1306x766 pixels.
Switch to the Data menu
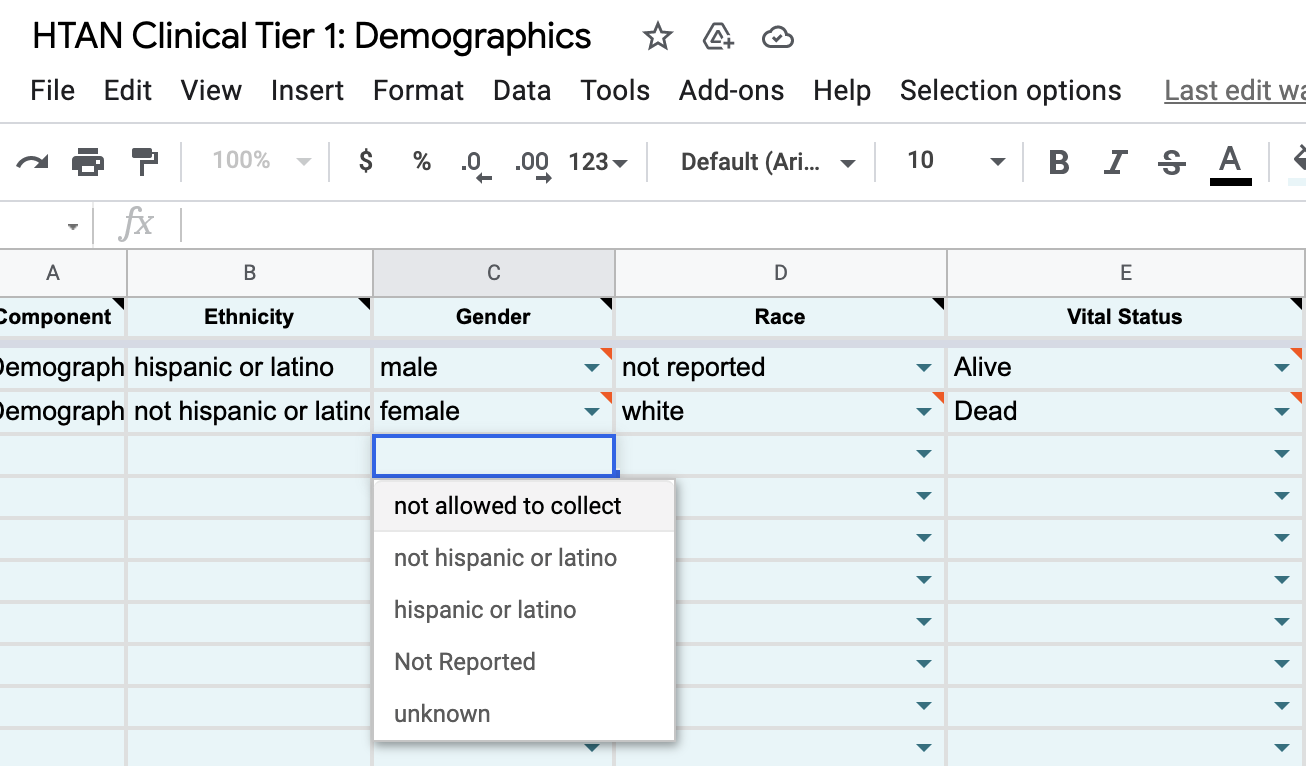pos(521,90)
